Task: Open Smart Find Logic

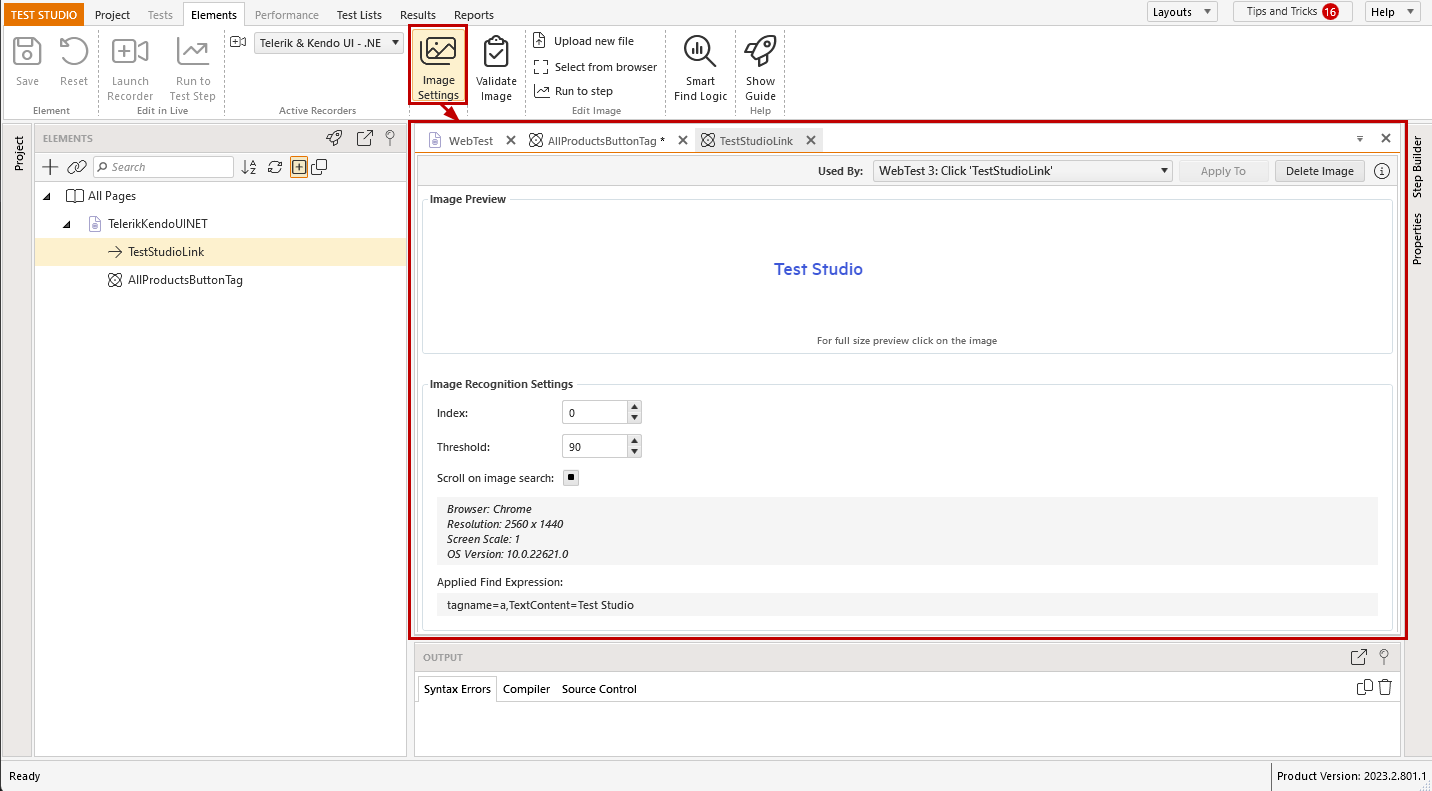Action: [700, 68]
